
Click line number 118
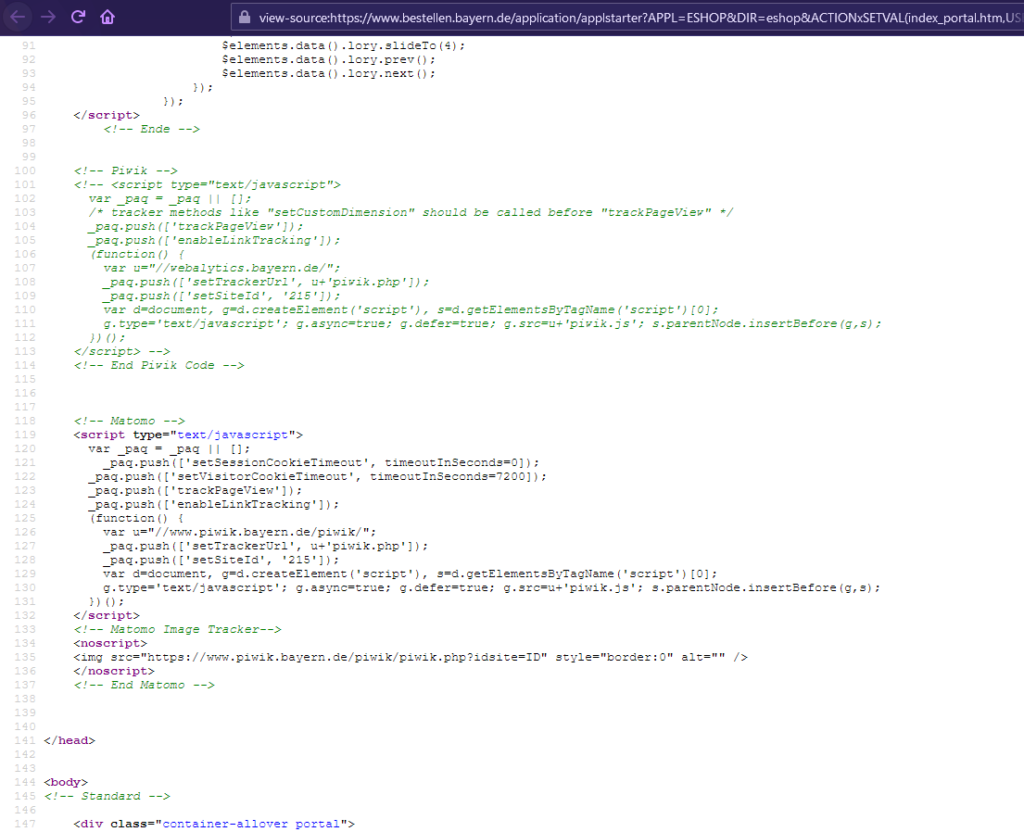[25, 421]
